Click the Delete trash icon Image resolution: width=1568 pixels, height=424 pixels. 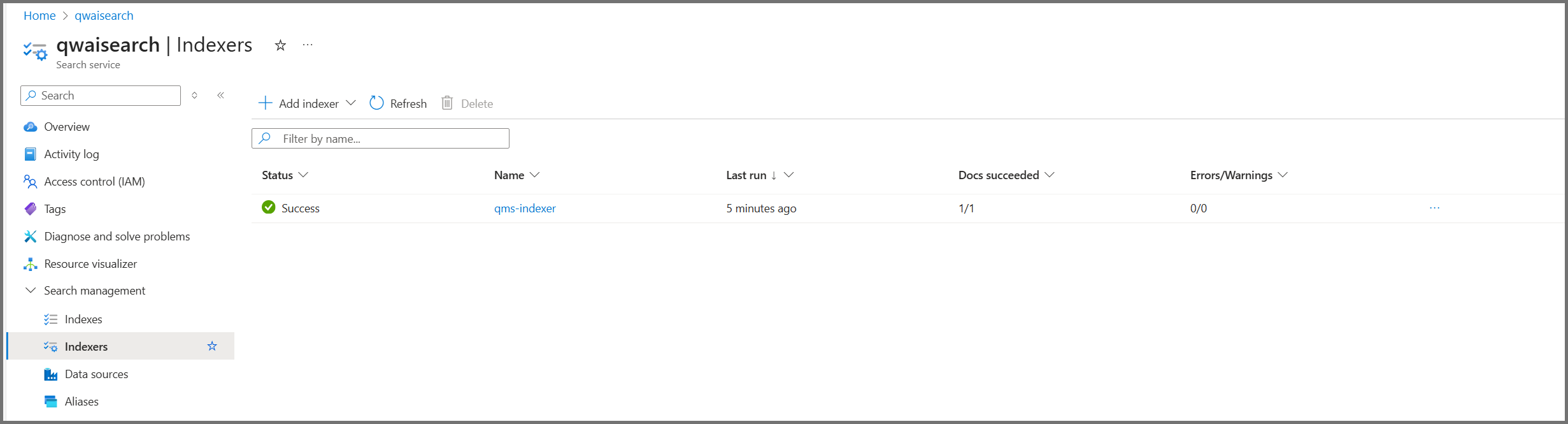click(448, 103)
